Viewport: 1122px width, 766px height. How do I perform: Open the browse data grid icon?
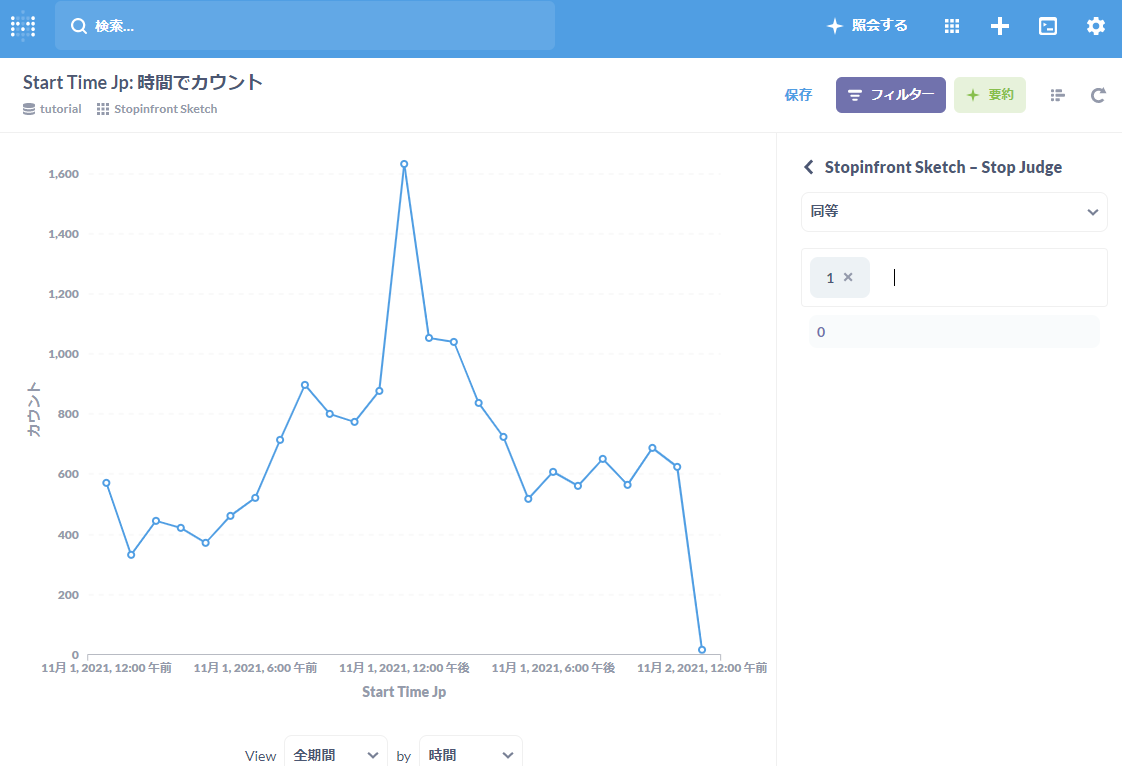(x=951, y=27)
